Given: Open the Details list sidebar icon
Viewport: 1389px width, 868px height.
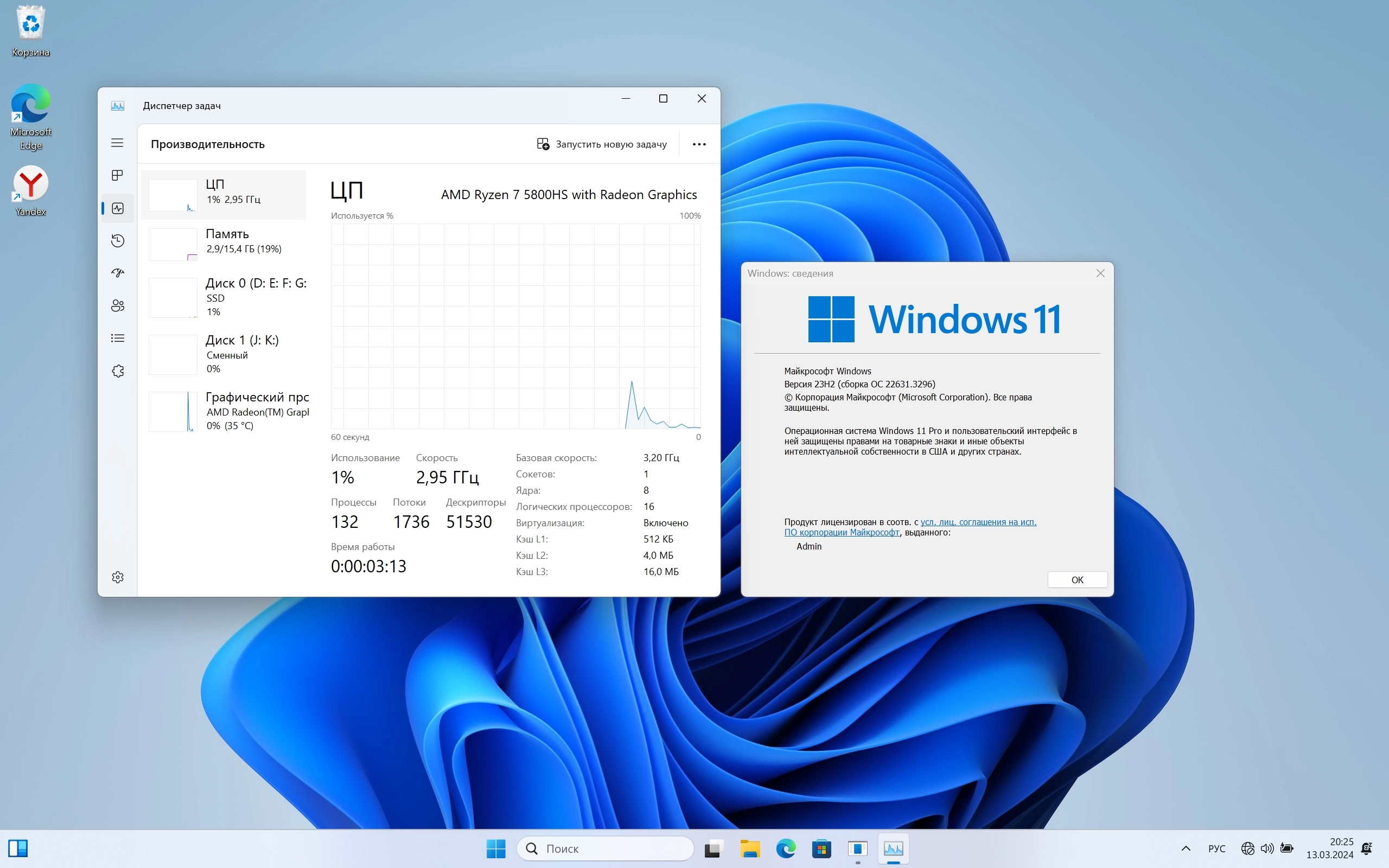Looking at the screenshot, I should [118, 338].
